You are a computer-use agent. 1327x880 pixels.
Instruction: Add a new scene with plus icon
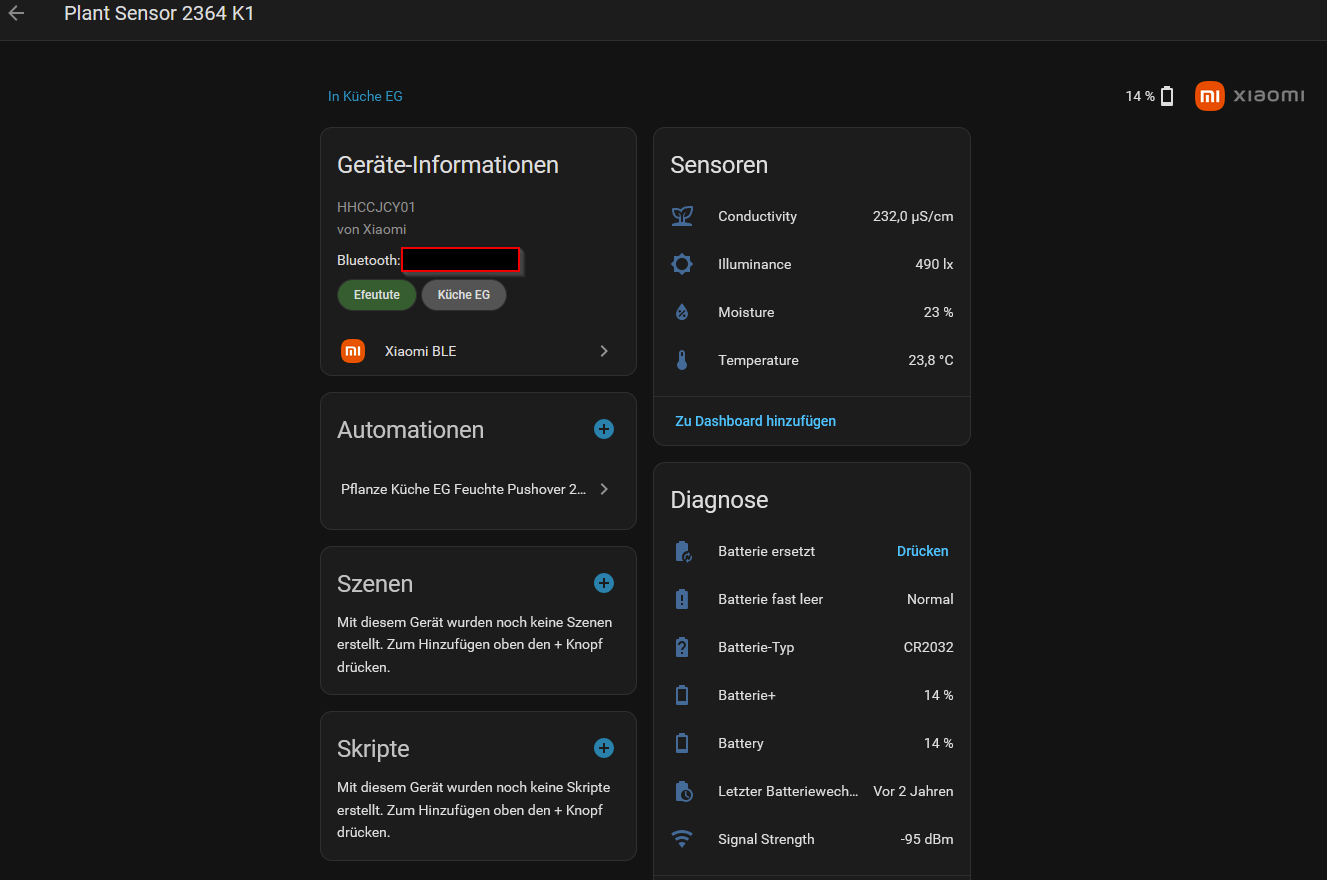pos(604,583)
